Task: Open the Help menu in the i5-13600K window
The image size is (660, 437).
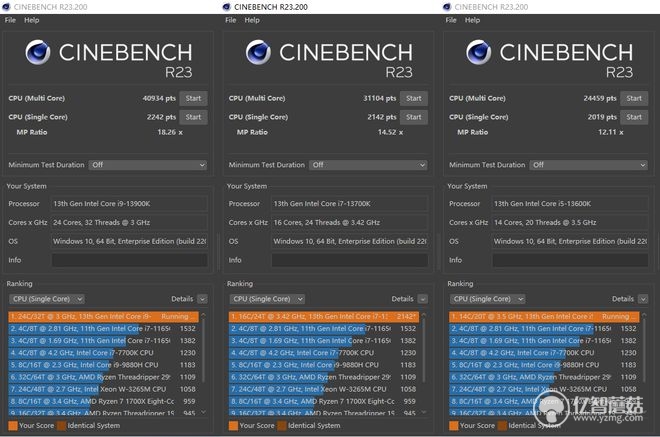Action: tap(472, 20)
